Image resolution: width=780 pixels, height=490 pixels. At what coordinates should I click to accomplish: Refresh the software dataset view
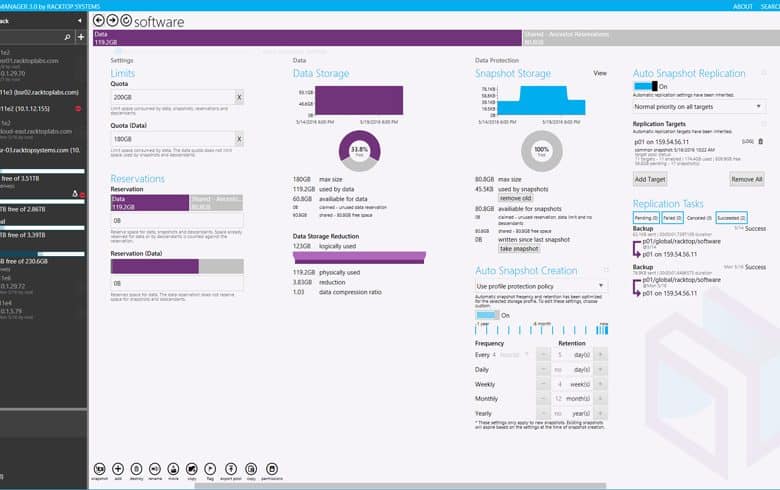coord(126,20)
